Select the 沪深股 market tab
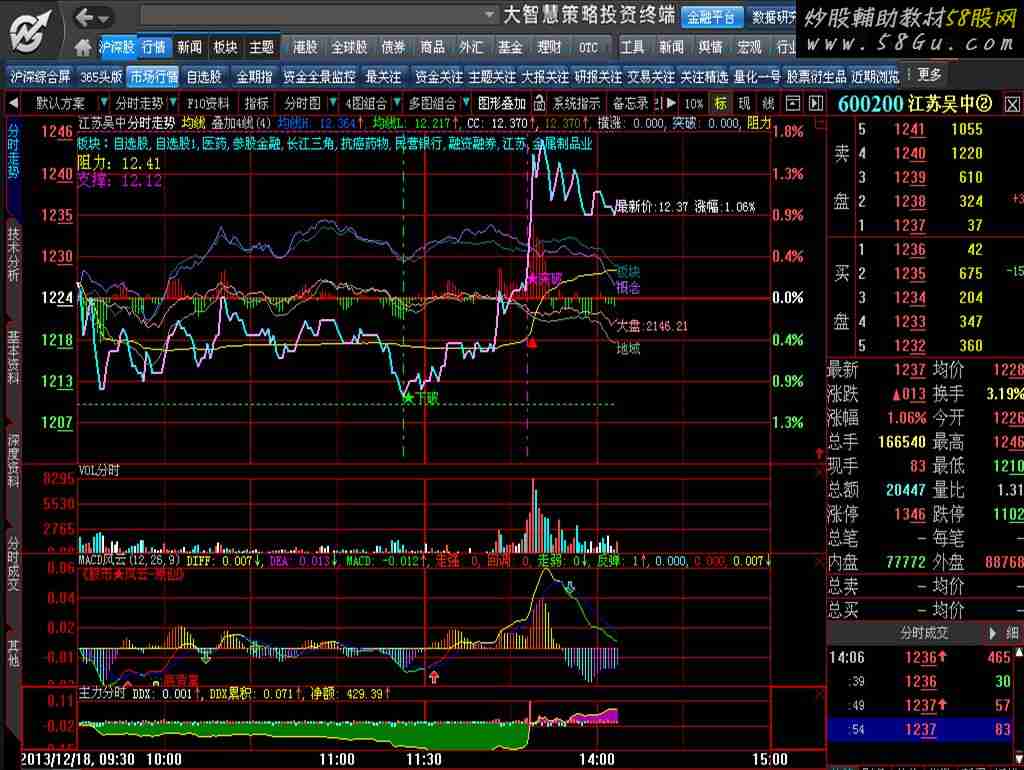This screenshot has height=770, width=1024. (x=116, y=47)
